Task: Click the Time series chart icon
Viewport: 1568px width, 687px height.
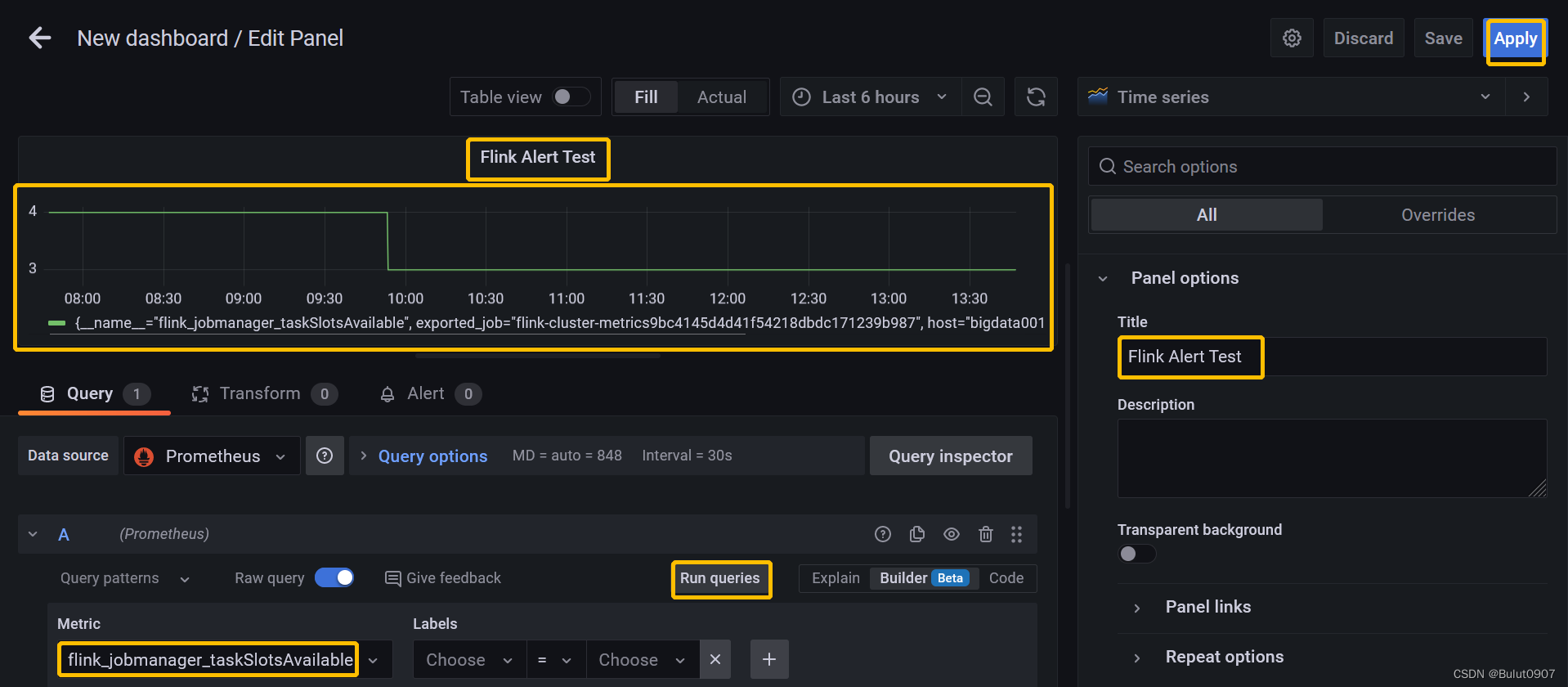Action: click(x=1097, y=97)
